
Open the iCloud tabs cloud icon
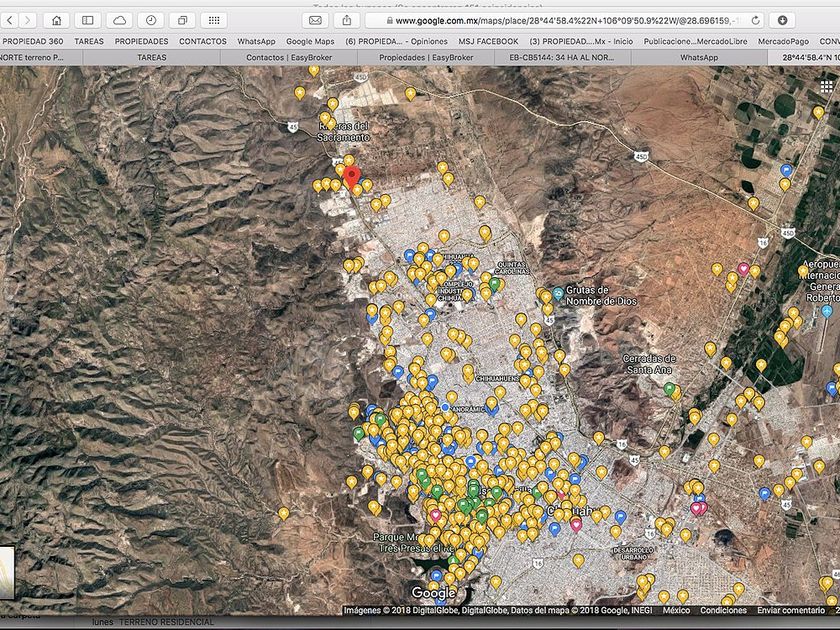coord(120,20)
